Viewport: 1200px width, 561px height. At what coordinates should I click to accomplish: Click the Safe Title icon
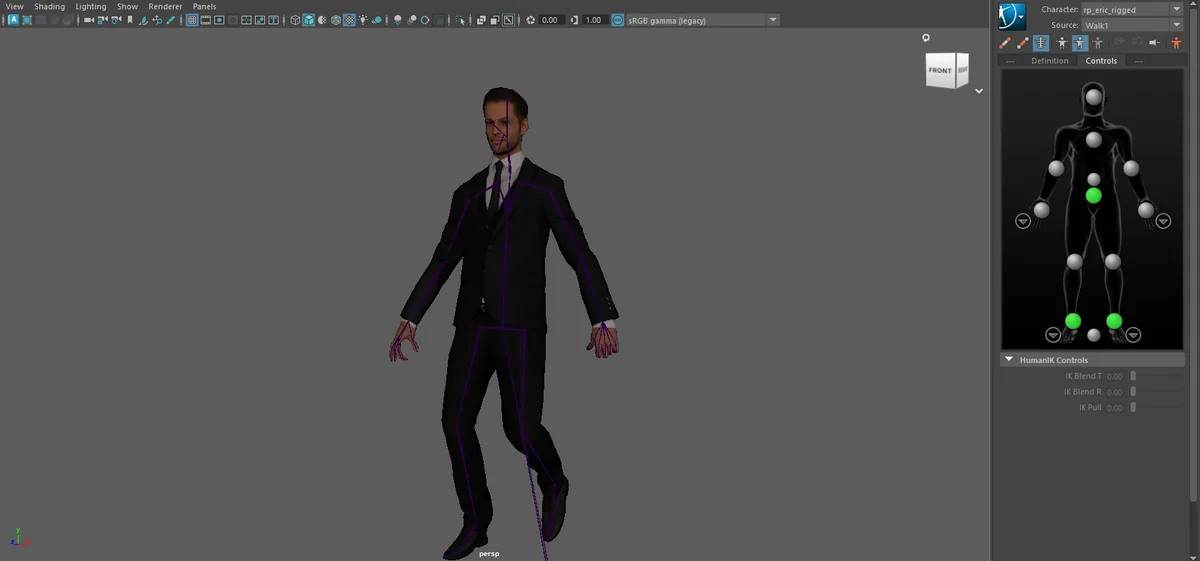coord(273,20)
